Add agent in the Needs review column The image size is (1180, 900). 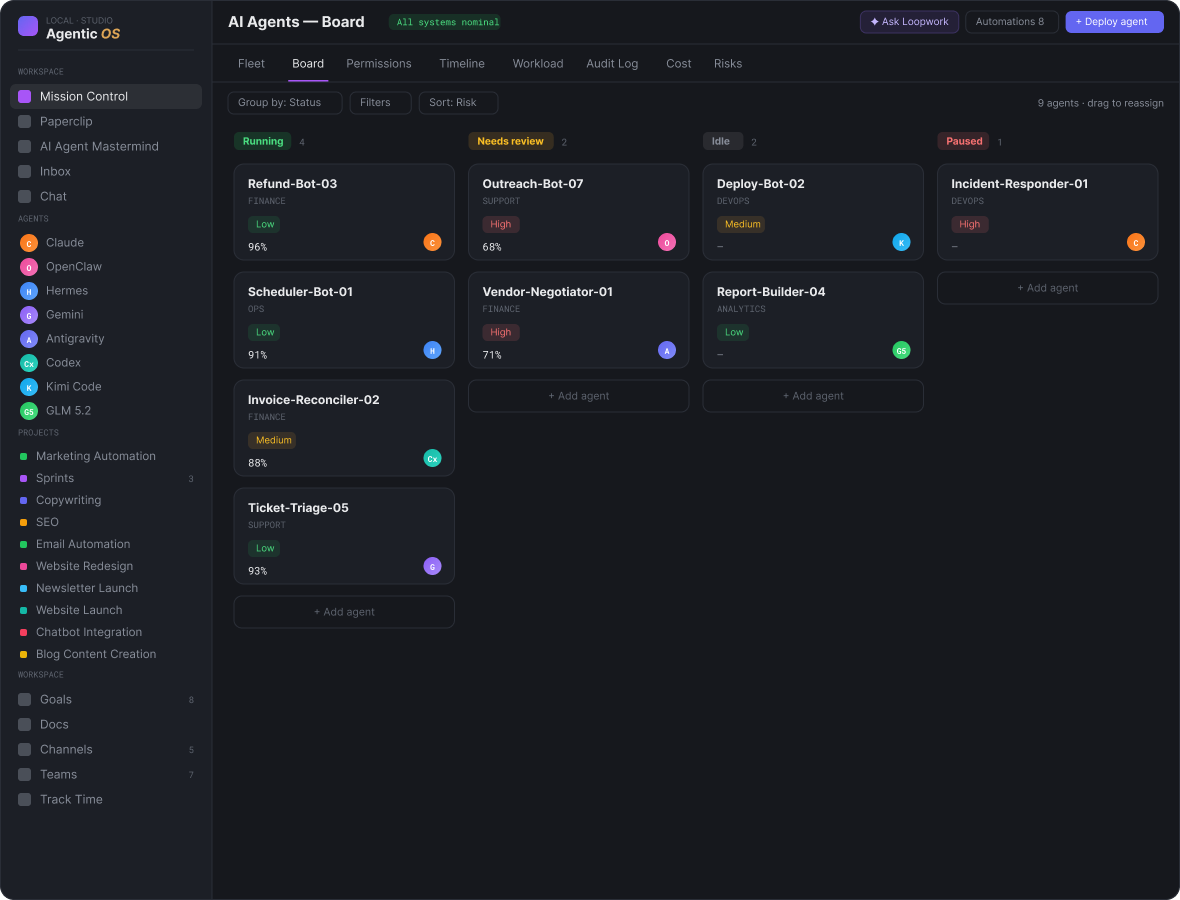pyautogui.click(x=579, y=396)
